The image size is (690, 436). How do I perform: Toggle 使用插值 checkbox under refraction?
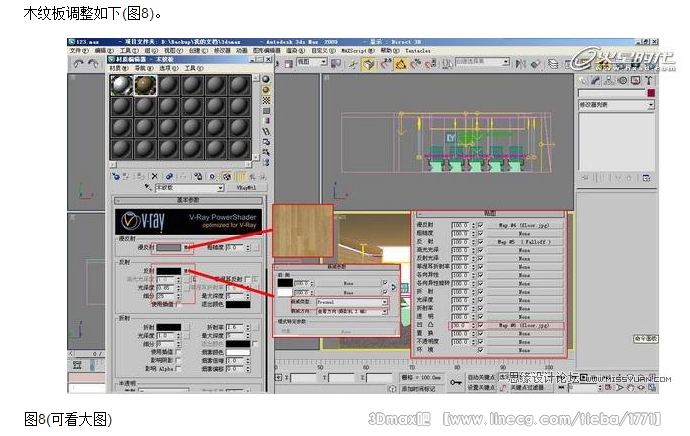pos(178,352)
